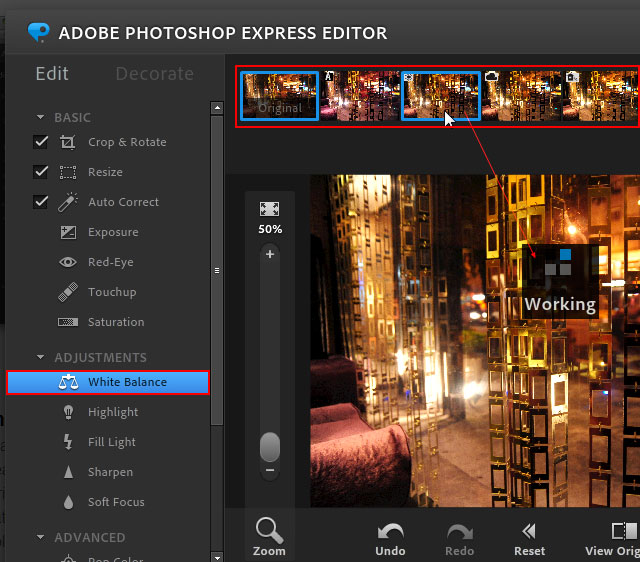Select the Highlight light bulb icon

point(68,412)
